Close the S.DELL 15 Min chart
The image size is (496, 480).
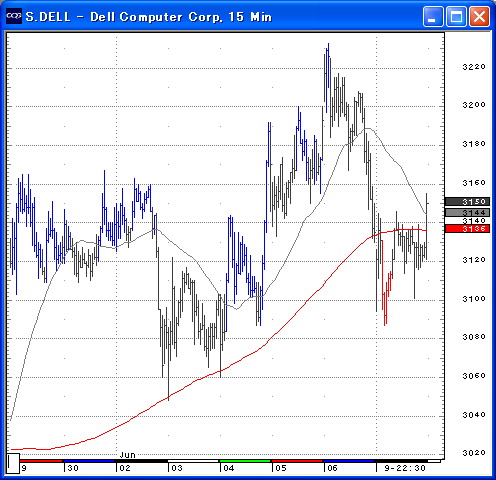point(479,16)
